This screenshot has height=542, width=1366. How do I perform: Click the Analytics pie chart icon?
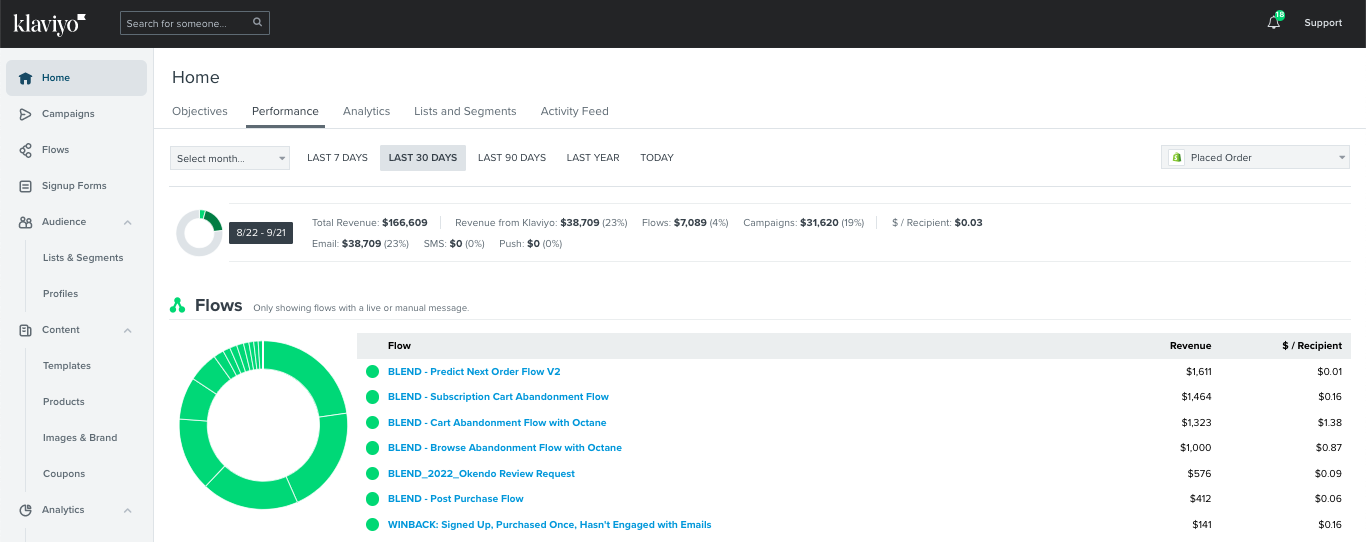point(25,510)
